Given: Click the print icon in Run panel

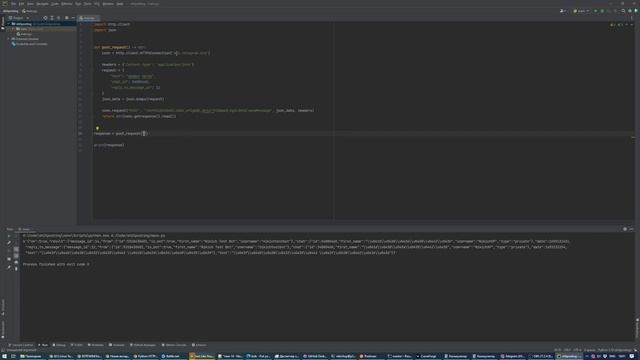Looking at the screenshot, I should [x=16, y=262].
